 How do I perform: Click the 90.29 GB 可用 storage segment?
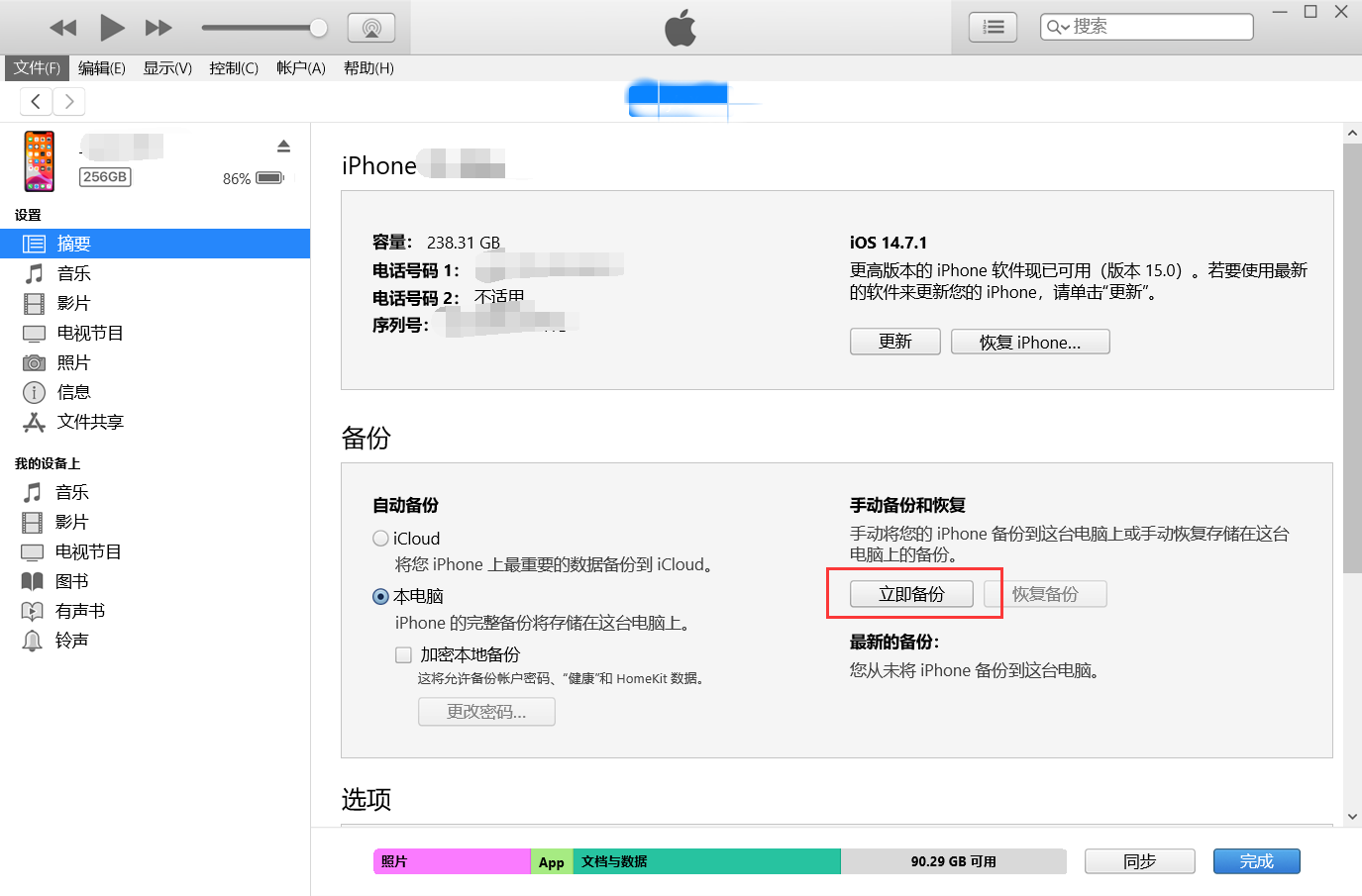click(954, 861)
